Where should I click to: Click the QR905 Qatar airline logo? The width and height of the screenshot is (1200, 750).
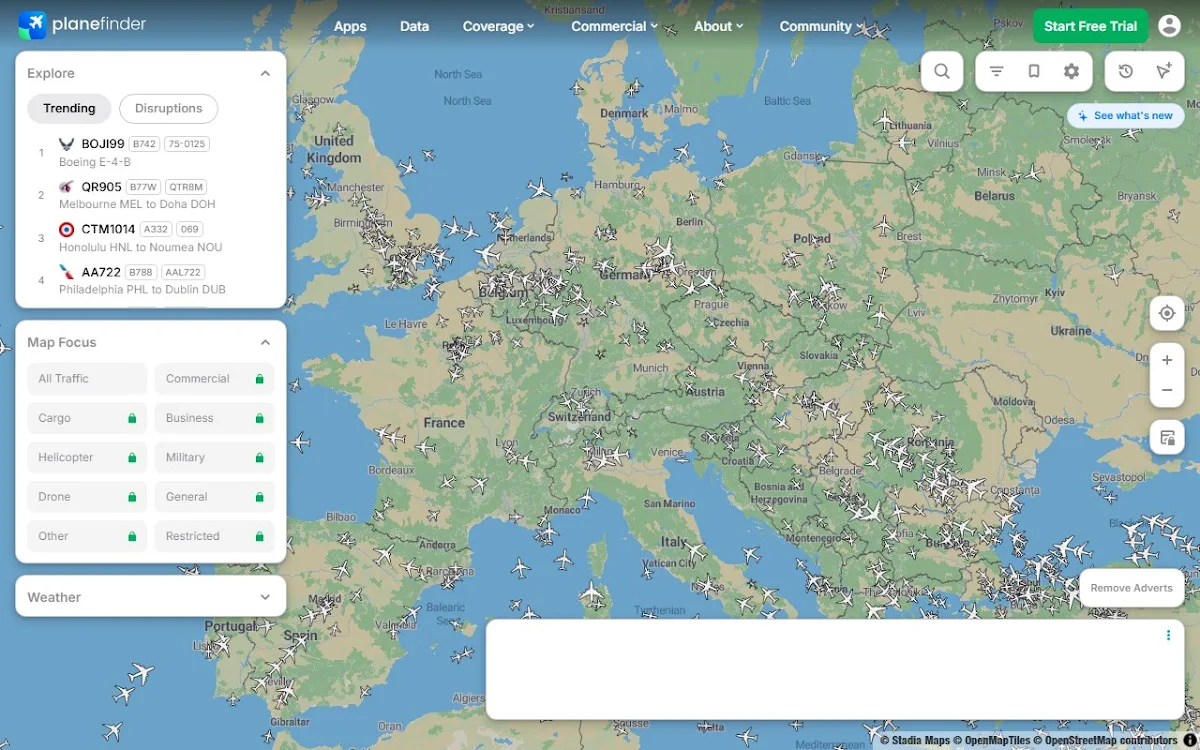point(67,187)
